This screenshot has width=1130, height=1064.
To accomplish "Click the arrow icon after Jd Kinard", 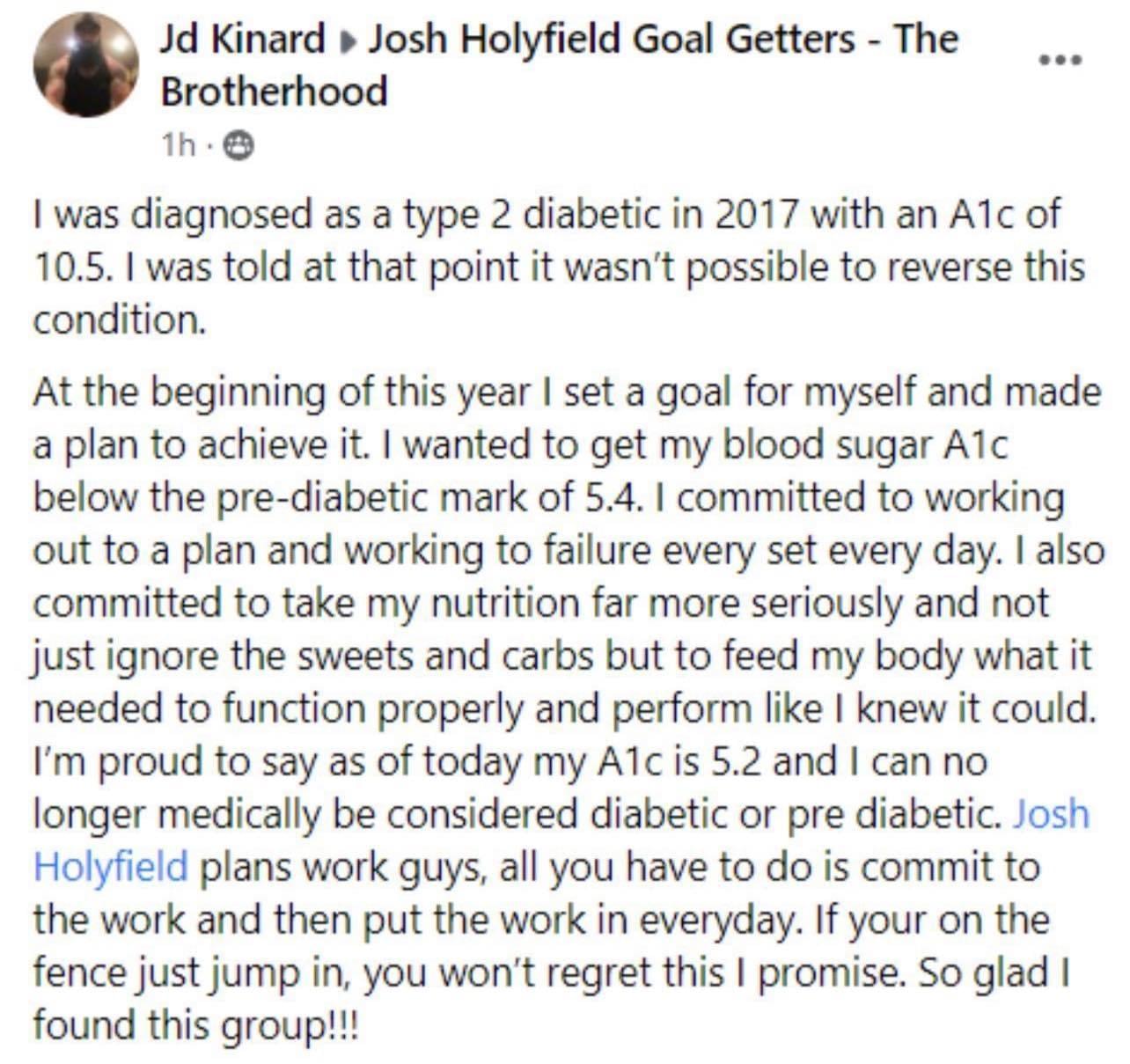I will coord(348,40).
